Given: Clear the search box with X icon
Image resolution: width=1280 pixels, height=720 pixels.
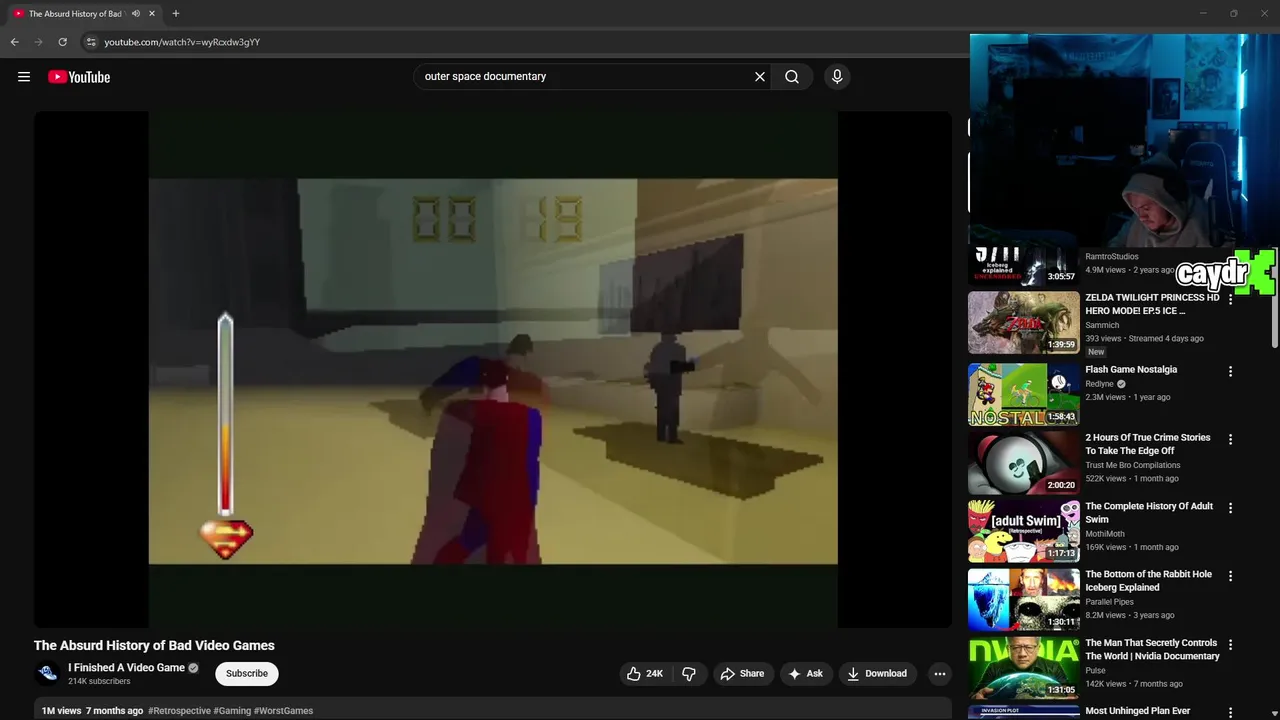Looking at the screenshot, I should pos(760,76).
